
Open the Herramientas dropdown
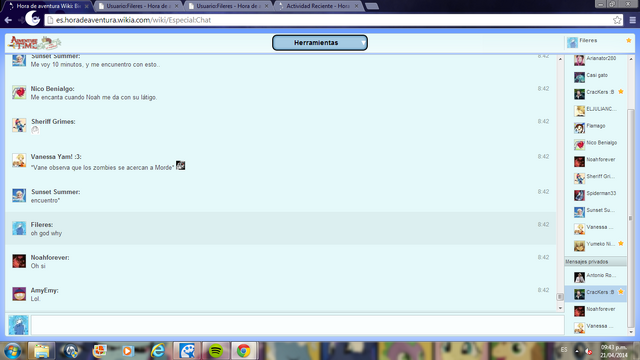(x=320, y=42)
